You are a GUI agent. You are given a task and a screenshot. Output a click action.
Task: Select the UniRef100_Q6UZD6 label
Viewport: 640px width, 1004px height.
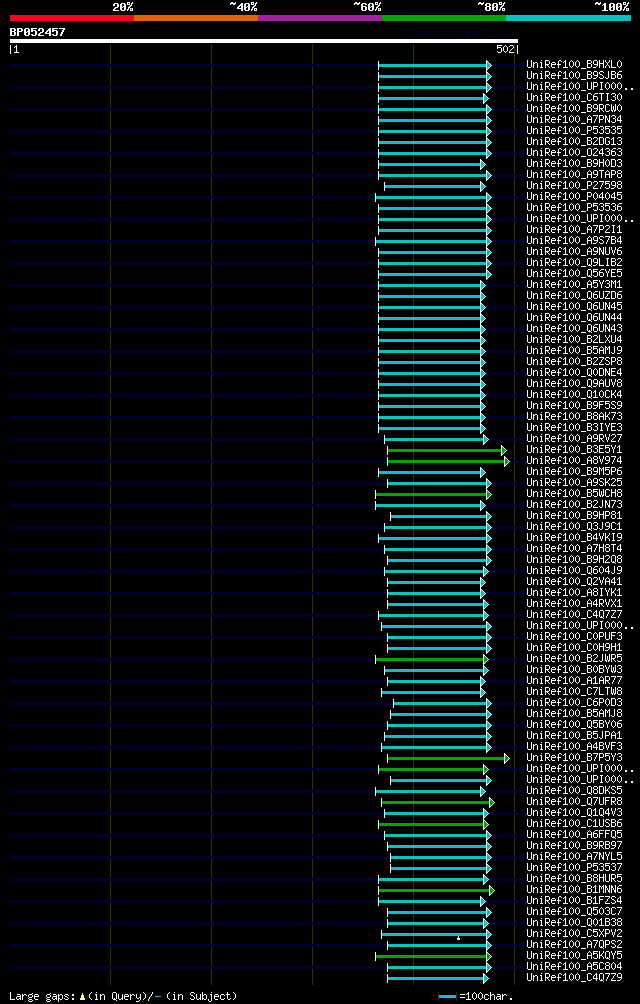coord(574,295)
